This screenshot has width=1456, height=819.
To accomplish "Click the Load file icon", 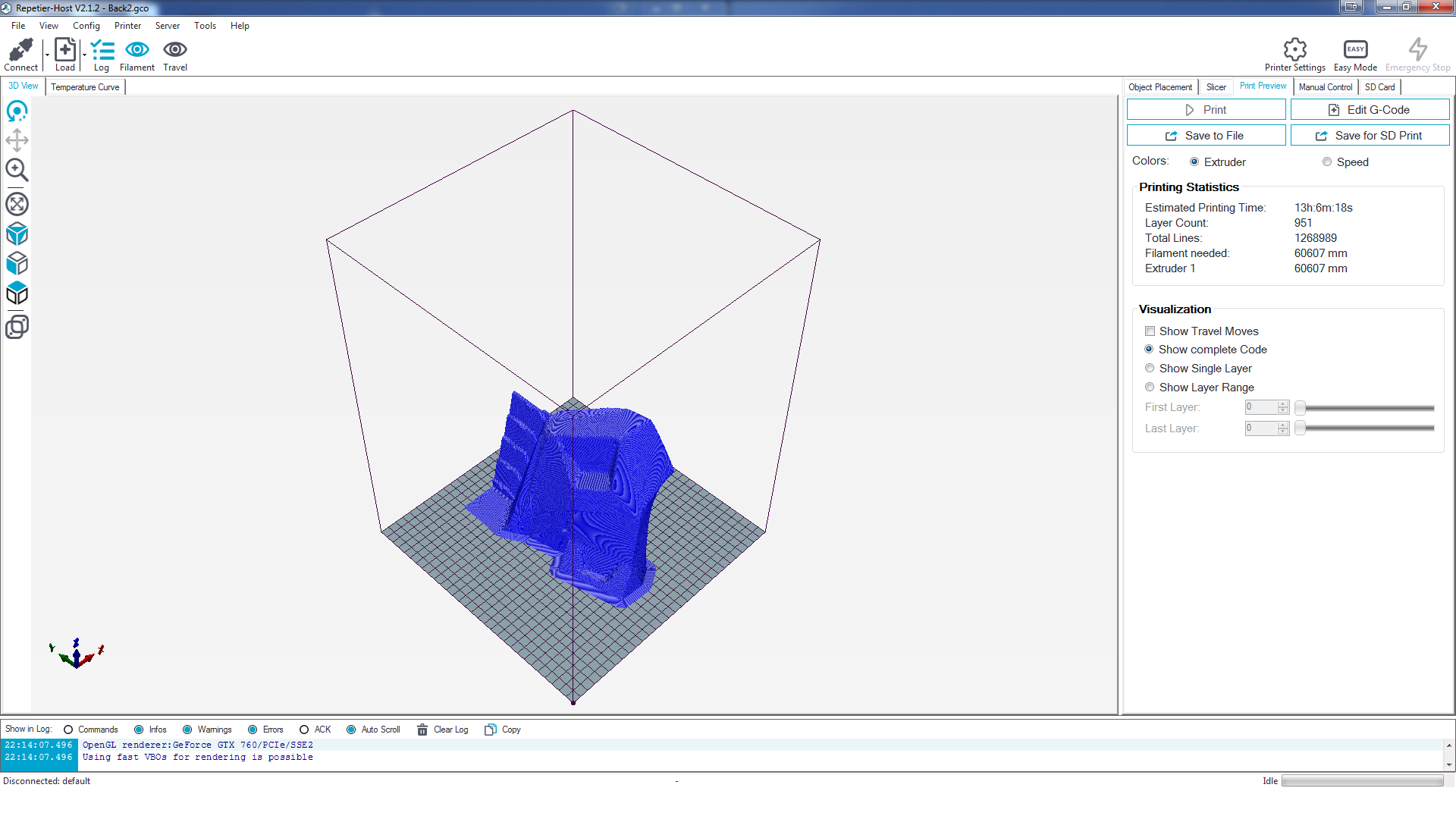I will [x=65, y=50].
